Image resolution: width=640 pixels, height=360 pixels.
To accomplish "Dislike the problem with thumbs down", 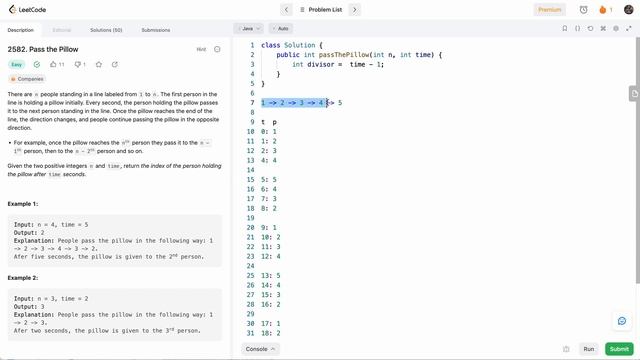I will (80, 64).
